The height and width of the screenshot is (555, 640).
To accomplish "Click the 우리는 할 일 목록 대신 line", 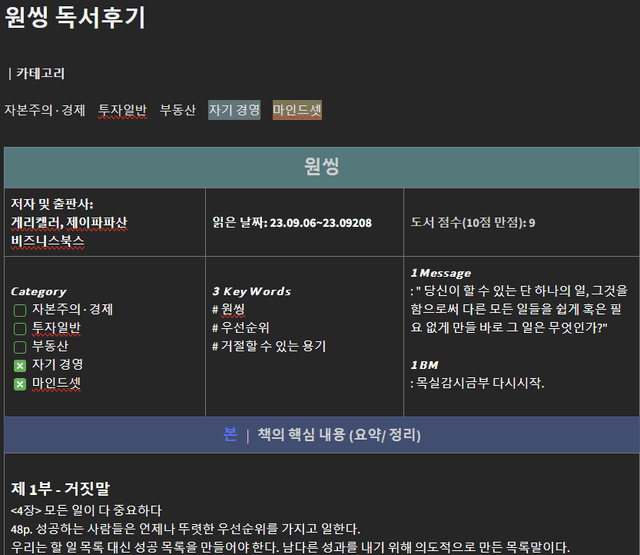I will click(290, 547).
